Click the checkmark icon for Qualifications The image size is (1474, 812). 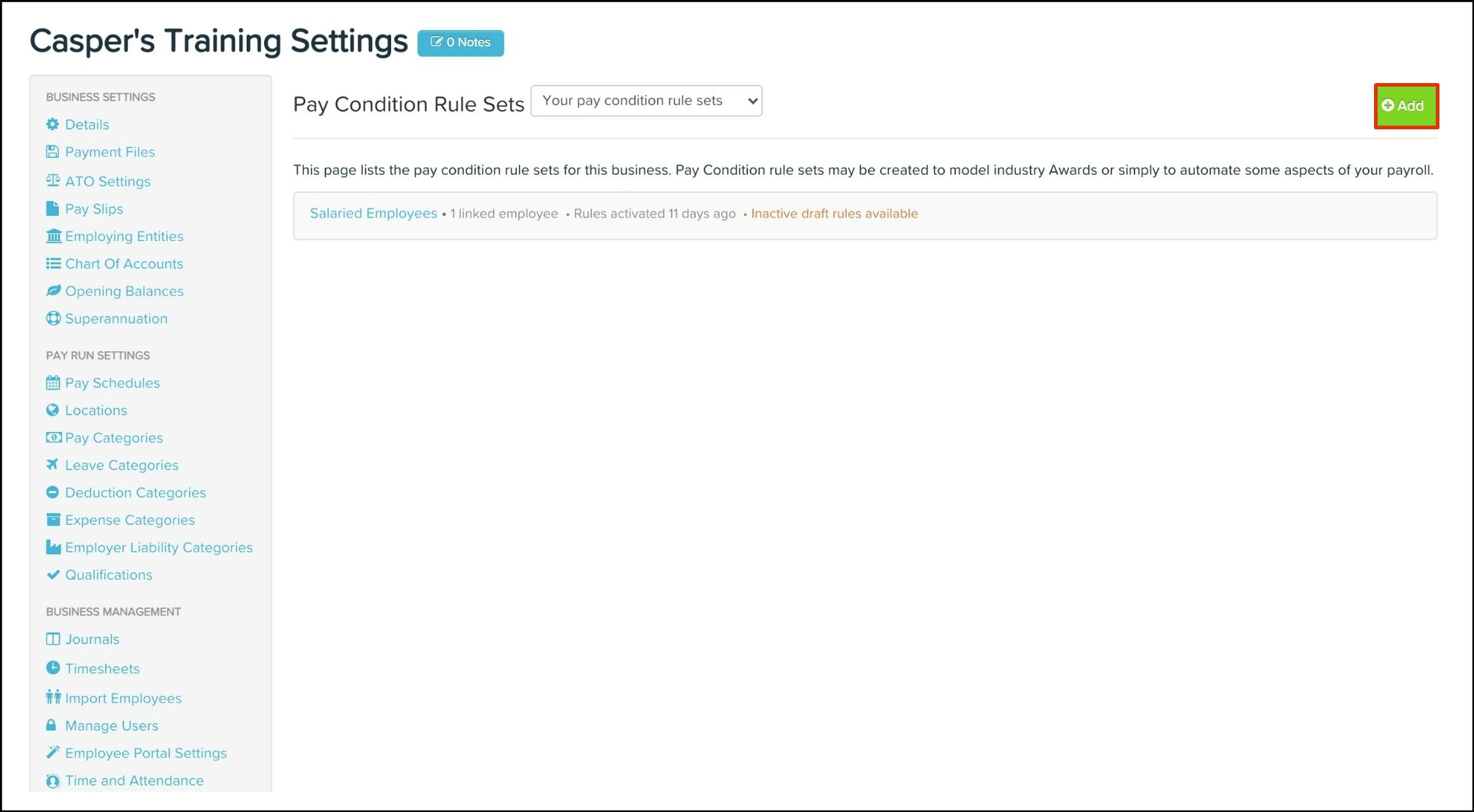pyautogui.click(x=52, y=575)
